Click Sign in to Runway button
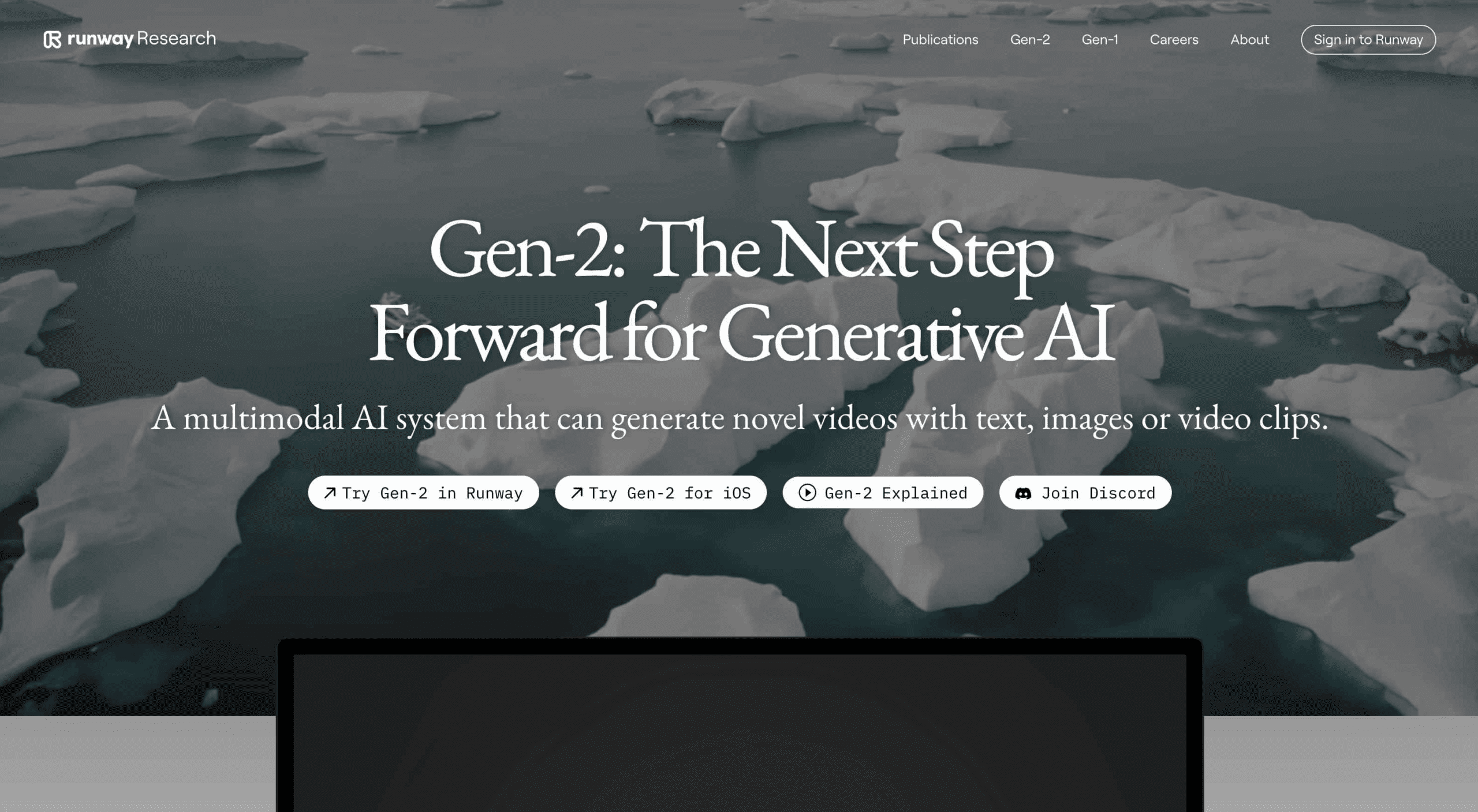This screenshot has width=1478, height=812. click(1368, 39)
